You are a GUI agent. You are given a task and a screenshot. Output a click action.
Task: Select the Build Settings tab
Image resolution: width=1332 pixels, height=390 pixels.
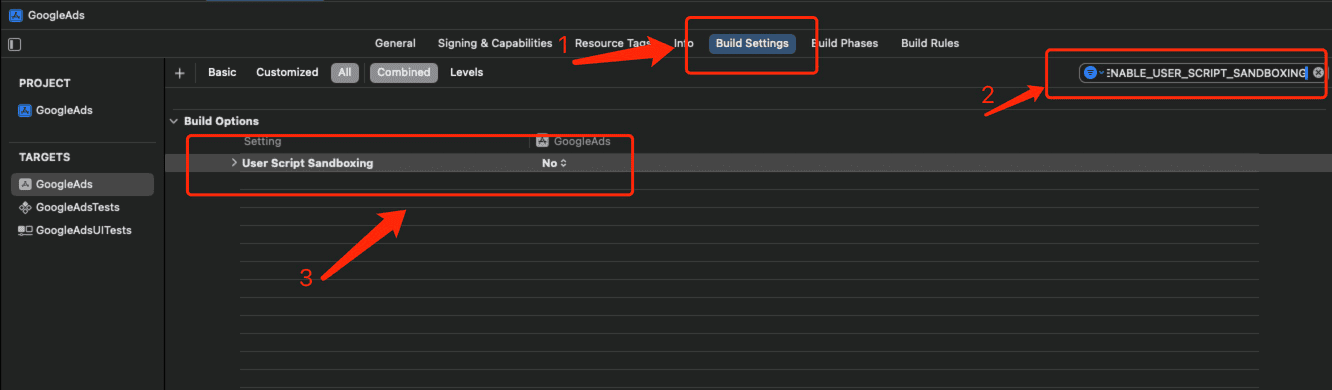(752, 43)
